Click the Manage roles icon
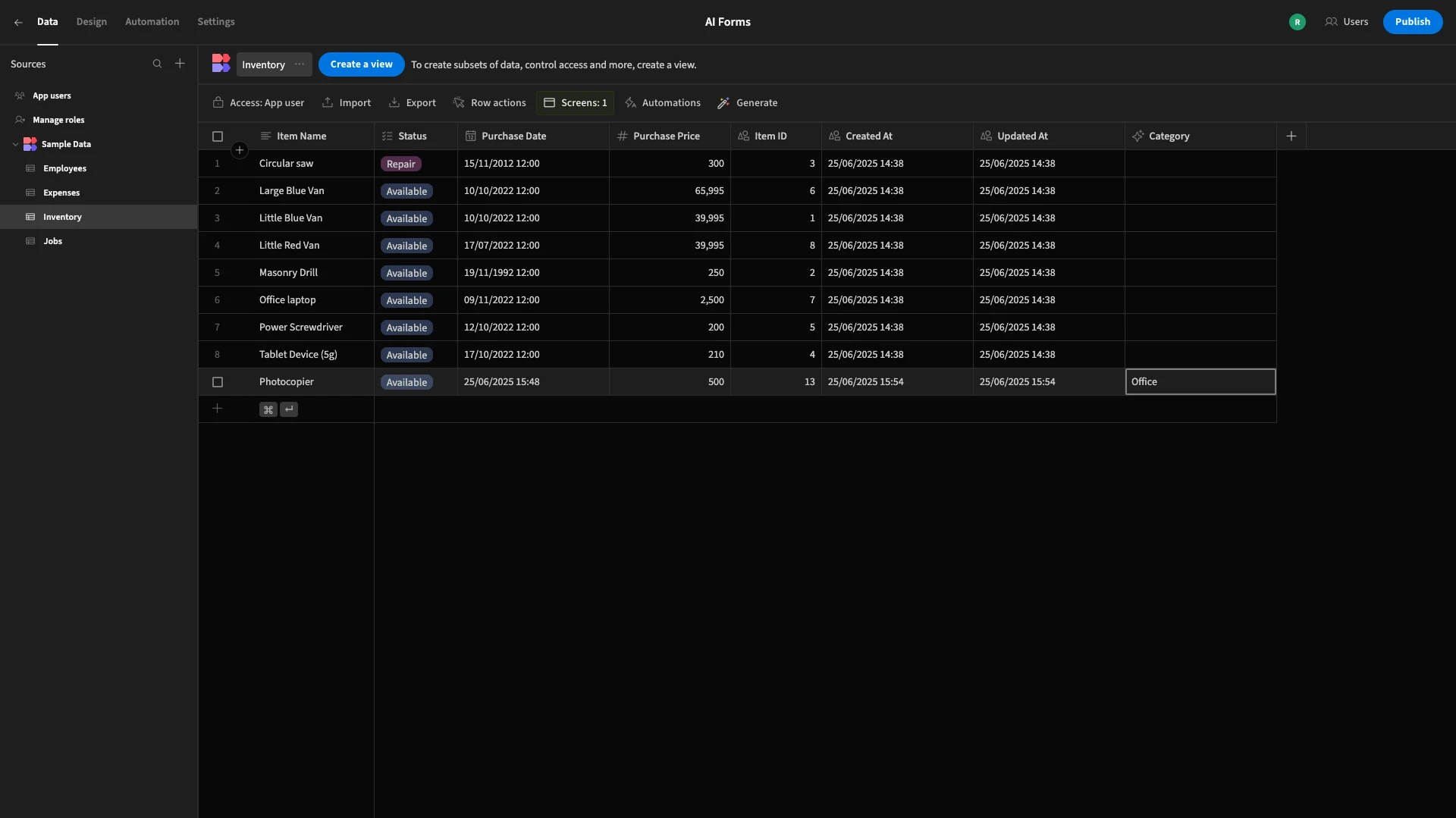This screenshot has height=818, width=1456. [20, 120]
